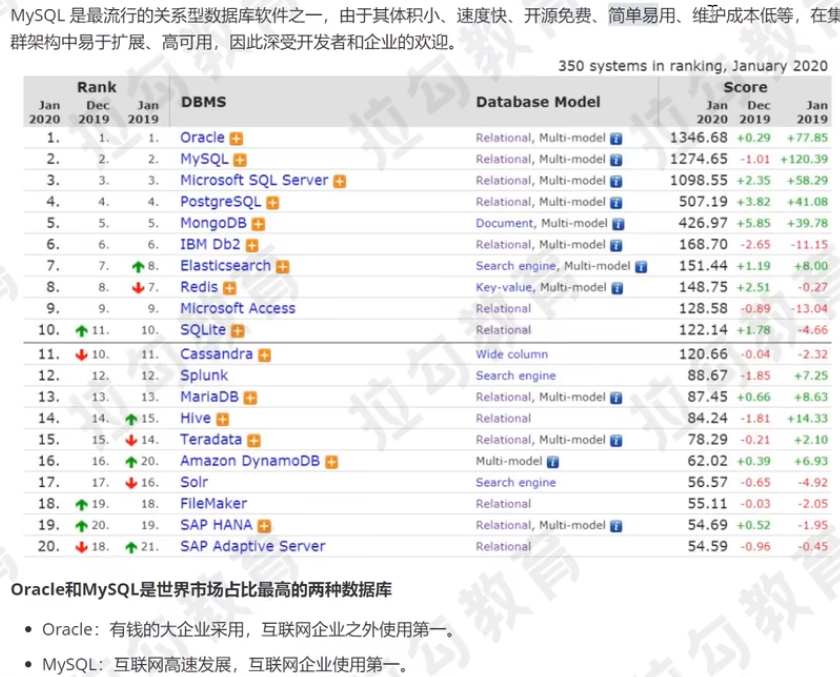Click the plus icon next to Cassandra
The height and width of the screenshot is (677, 840).
pyautogui.click(x=264, y=355)
